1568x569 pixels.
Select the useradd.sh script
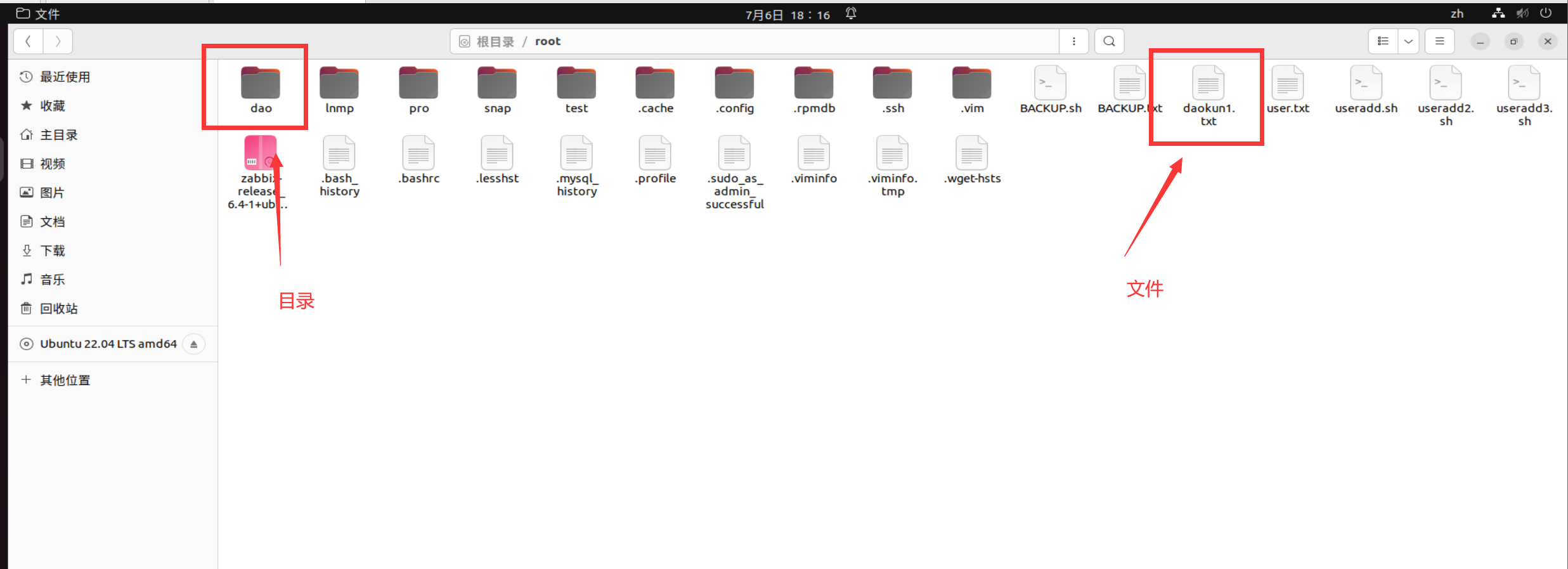tap(1366, 90)
